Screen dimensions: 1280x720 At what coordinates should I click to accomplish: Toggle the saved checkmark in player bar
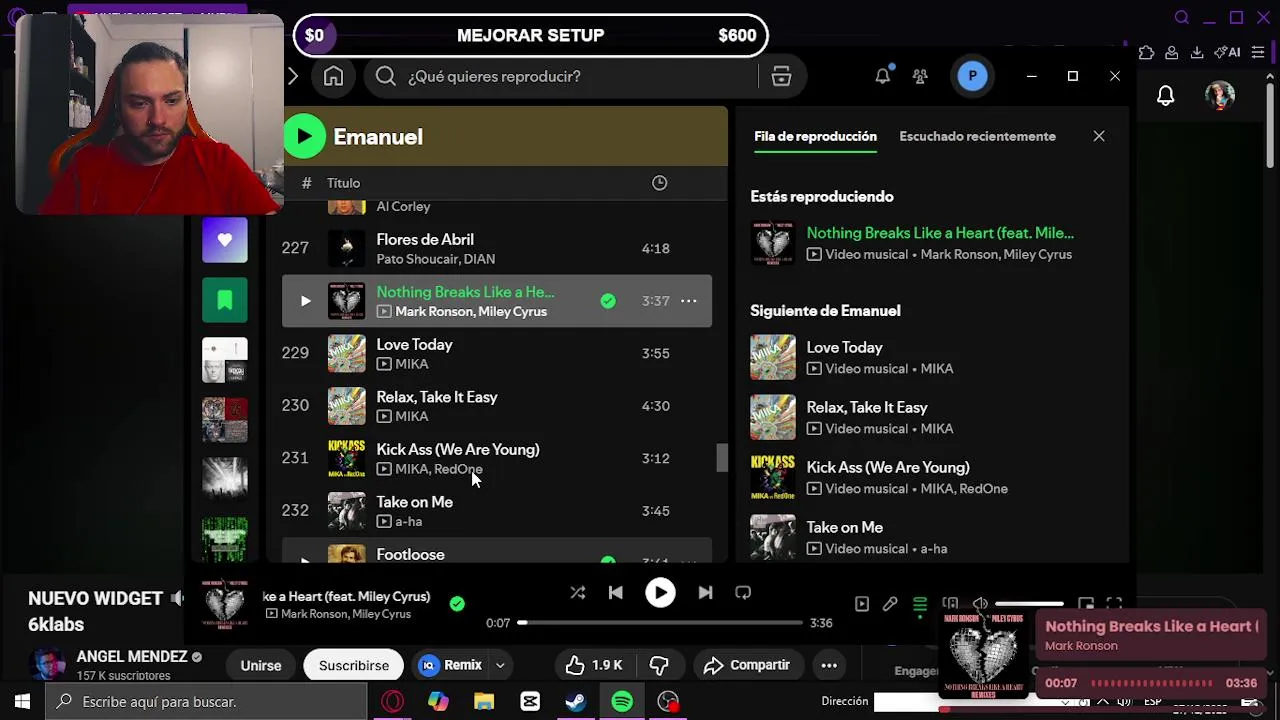(457, 604)
